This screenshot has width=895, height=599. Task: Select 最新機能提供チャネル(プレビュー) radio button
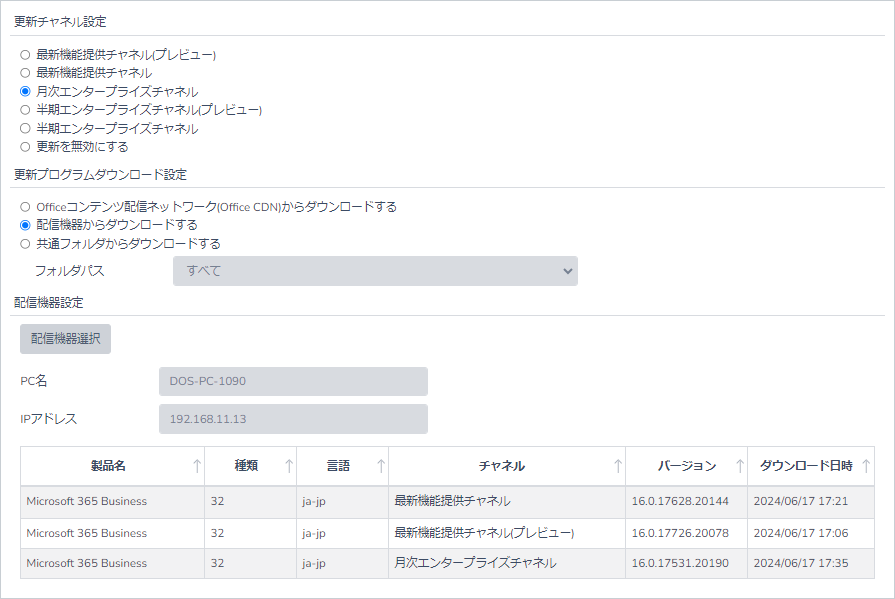click(25, 55)
